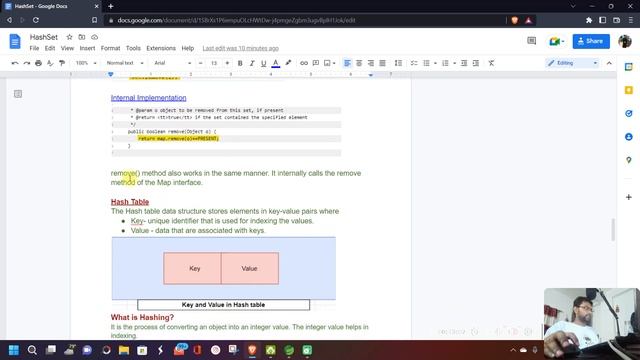Show document outline
Image resolution: width=640 pixels, height=360 pixels.
(x=18, y=94)
